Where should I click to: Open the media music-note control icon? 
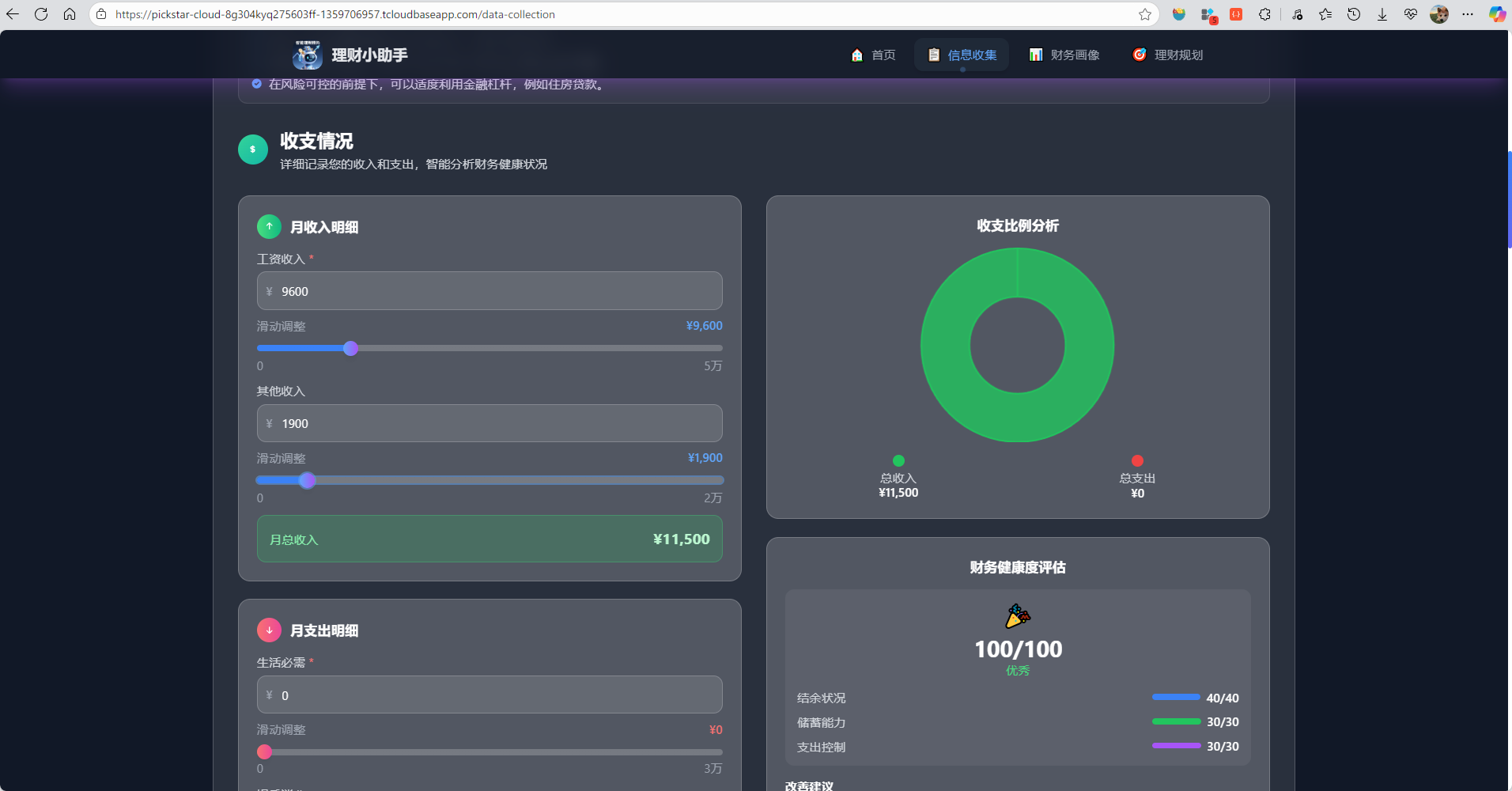click(1298, 14)
